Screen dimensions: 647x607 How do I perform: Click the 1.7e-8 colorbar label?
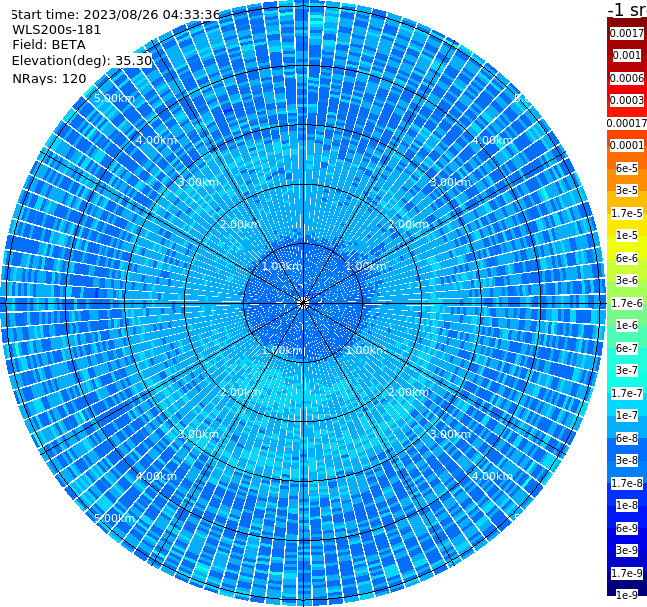pyautogui.click(x=627, y=483)
